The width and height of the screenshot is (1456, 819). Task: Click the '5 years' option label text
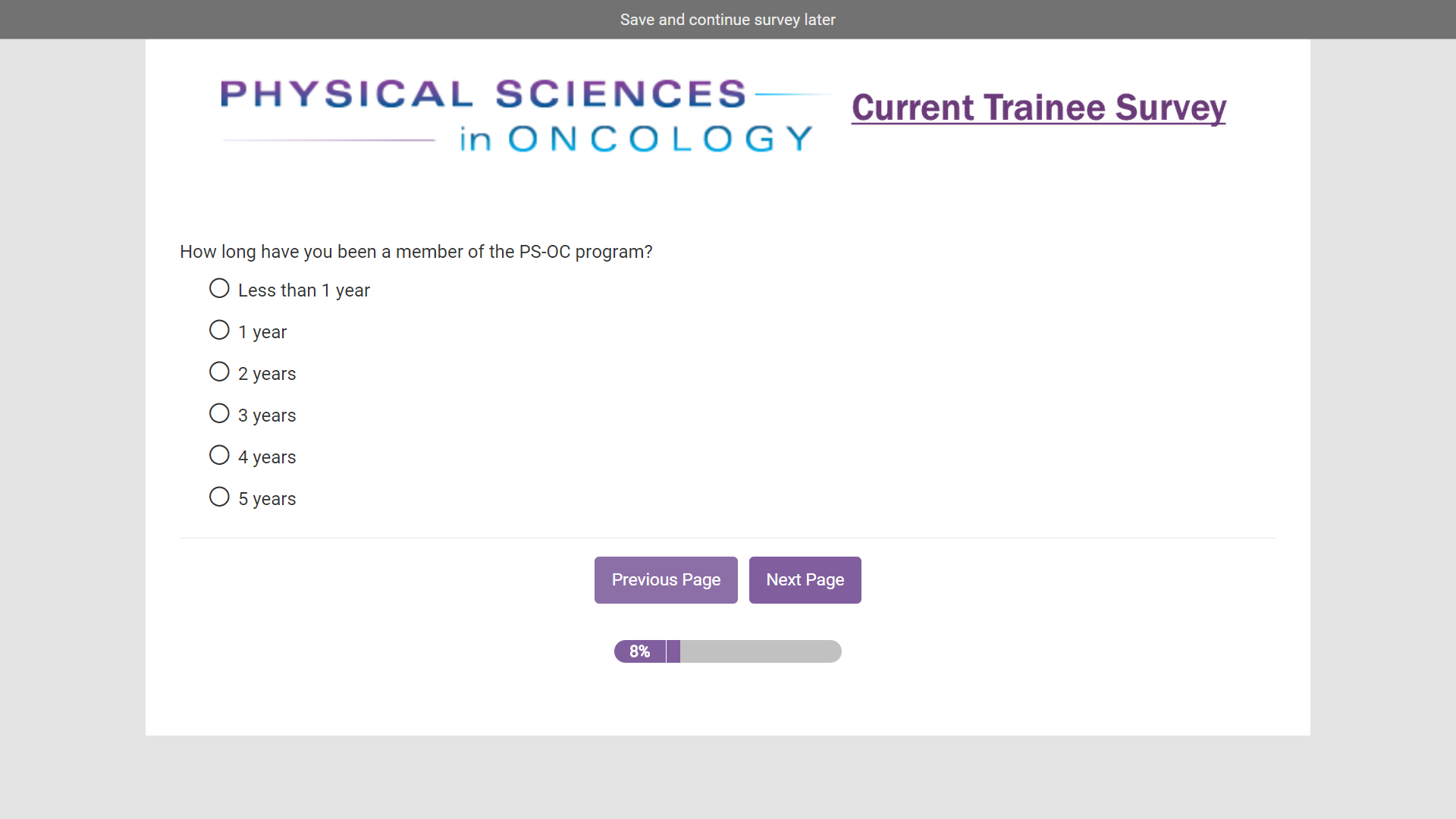pyautogui.click(x=267, y=499)
